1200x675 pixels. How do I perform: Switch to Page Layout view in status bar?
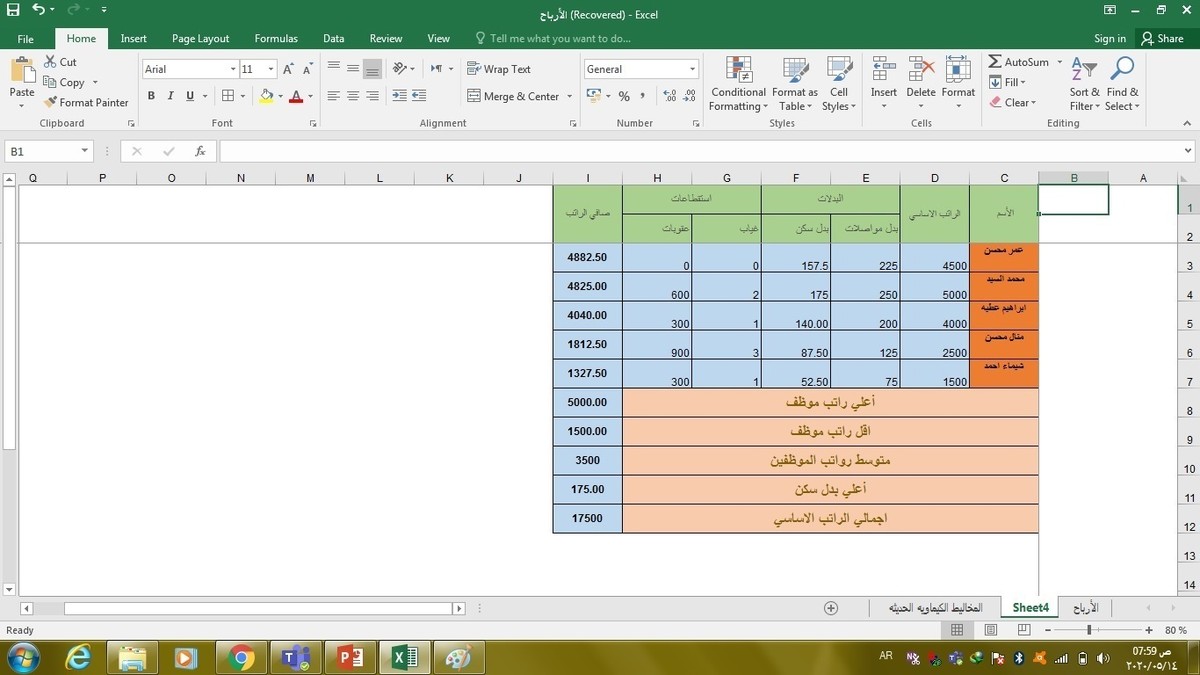pos(991,630)
